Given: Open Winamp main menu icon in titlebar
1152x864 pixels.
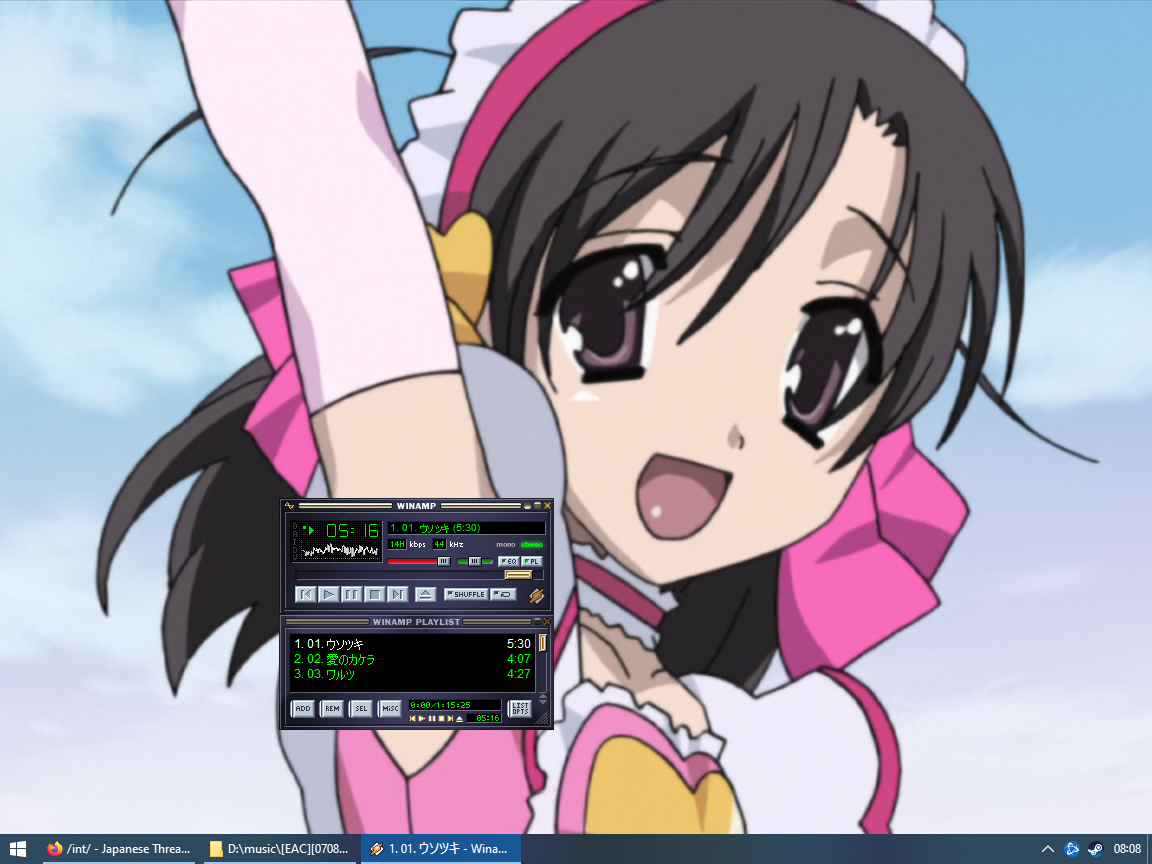Looking at the screenshot, I should coord(289,505).
